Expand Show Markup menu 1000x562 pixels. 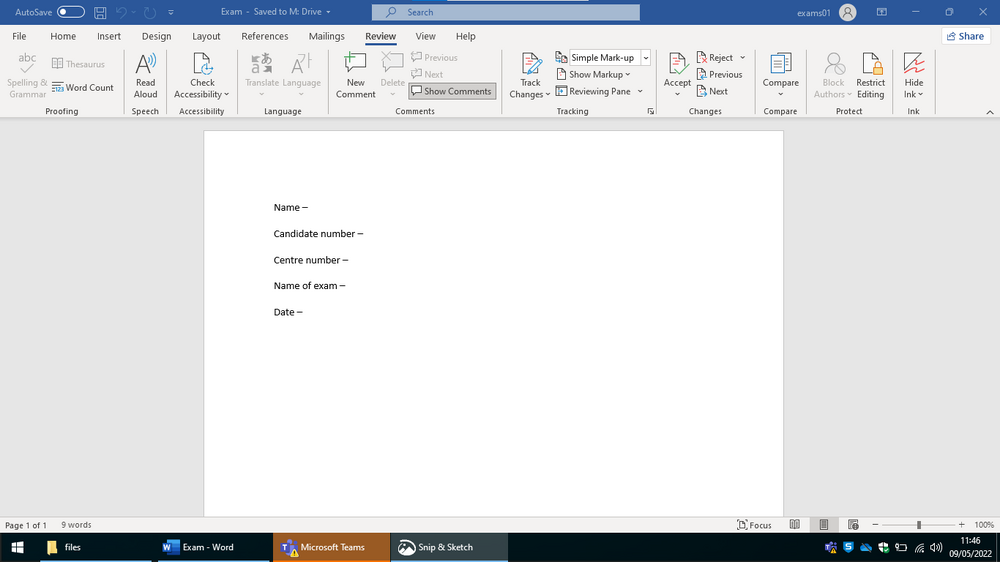coord(593,74)
